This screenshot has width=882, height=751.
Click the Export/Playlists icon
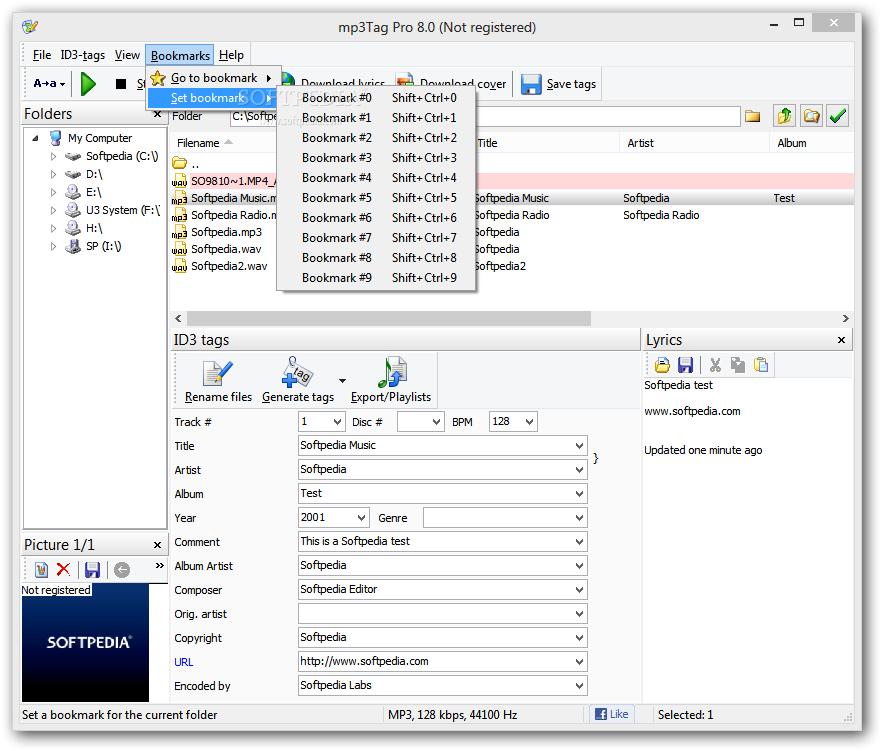pos(392,372)
